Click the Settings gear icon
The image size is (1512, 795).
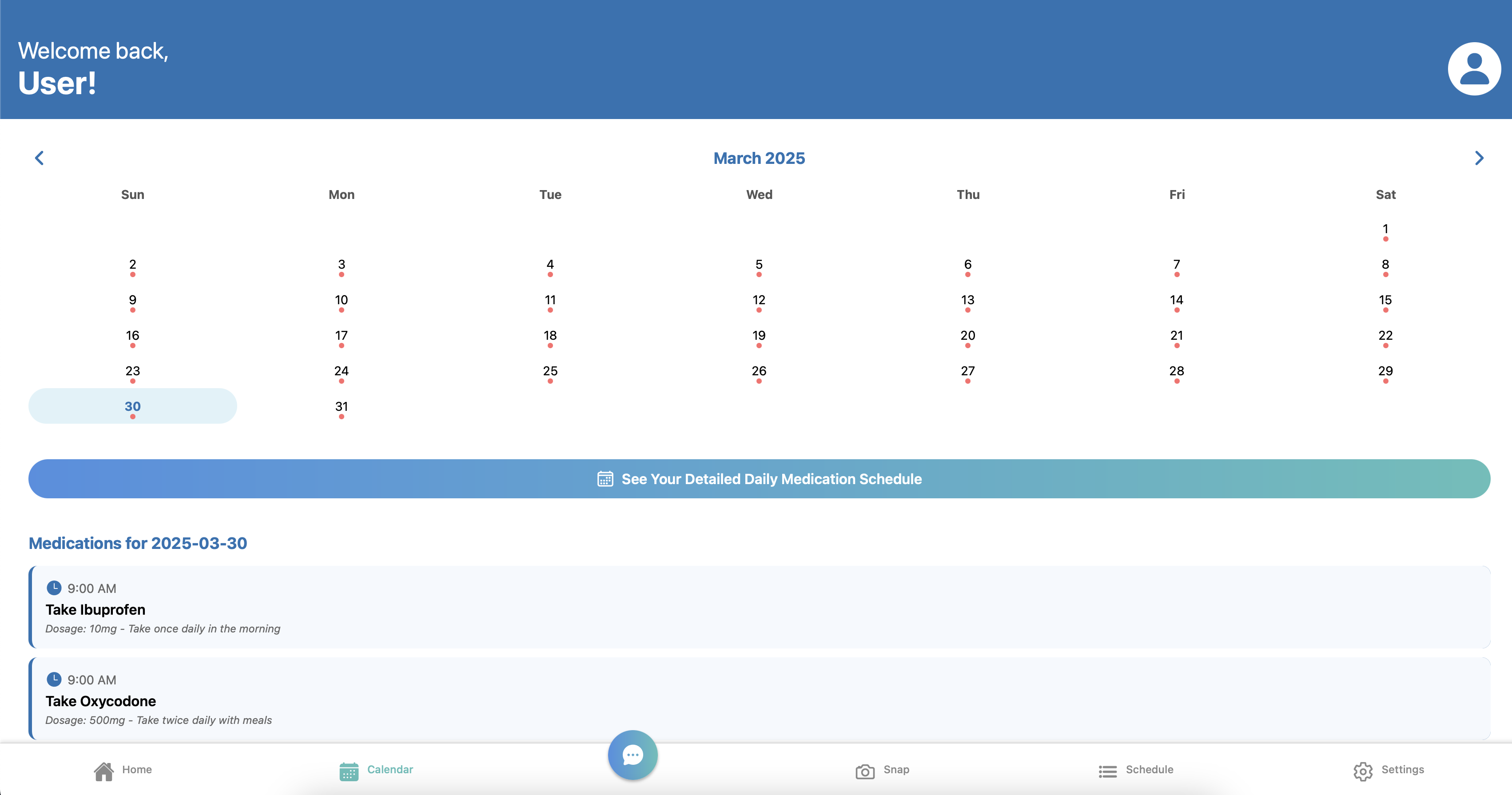click(1362, 771)
